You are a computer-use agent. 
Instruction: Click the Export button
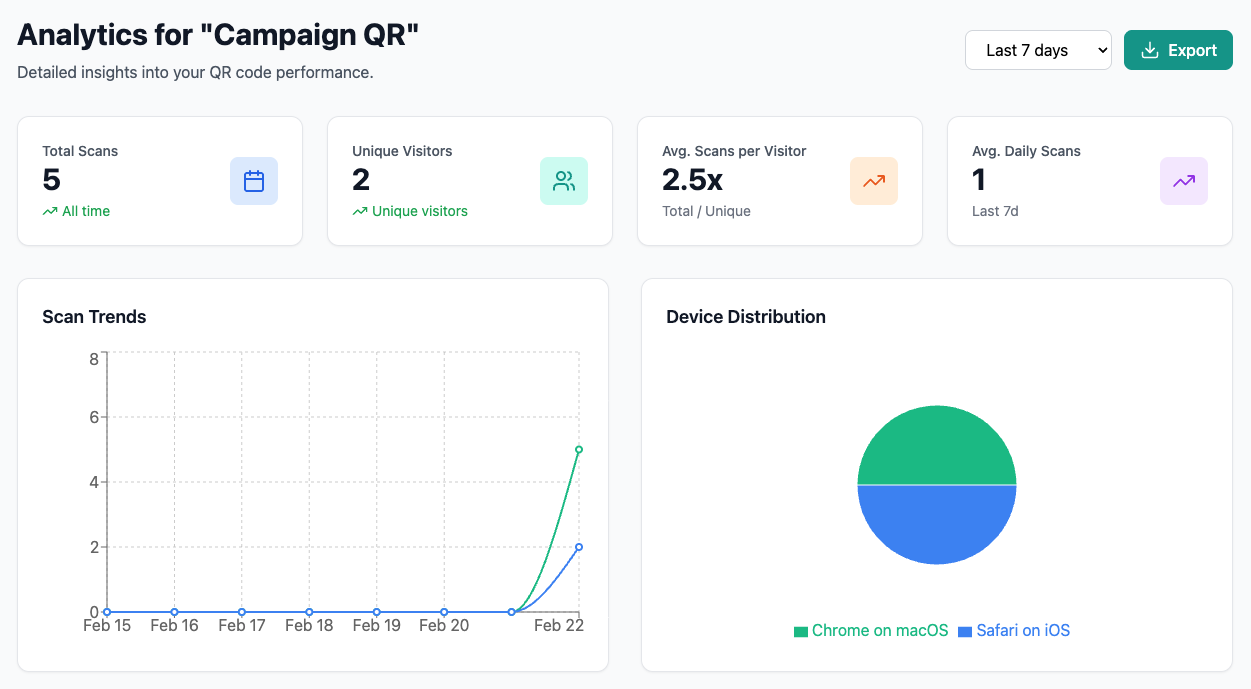click(x=1178, y=49)
